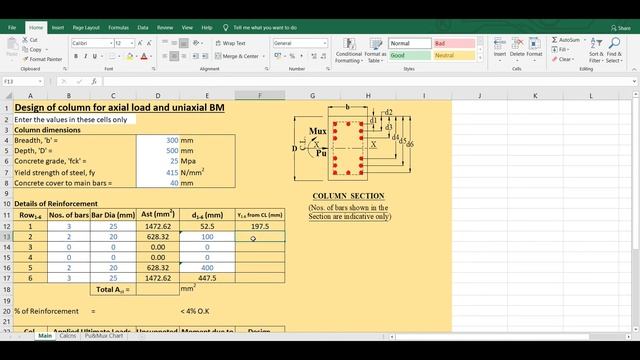Screen dimensions: 640x360
Task: Switch to the Page Layout tab
Action: 86,28
